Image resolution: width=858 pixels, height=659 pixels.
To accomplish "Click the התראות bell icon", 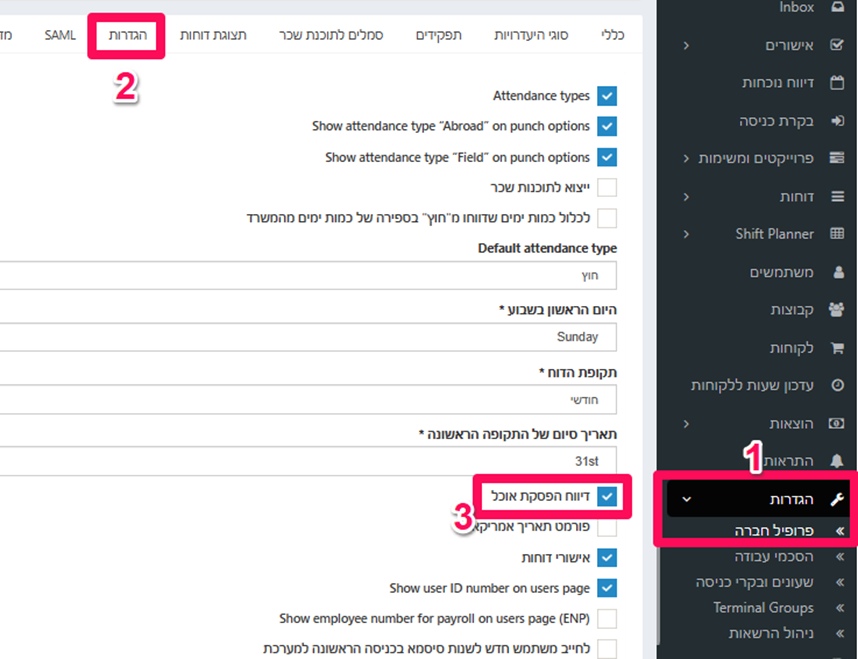I will [837, 461].
